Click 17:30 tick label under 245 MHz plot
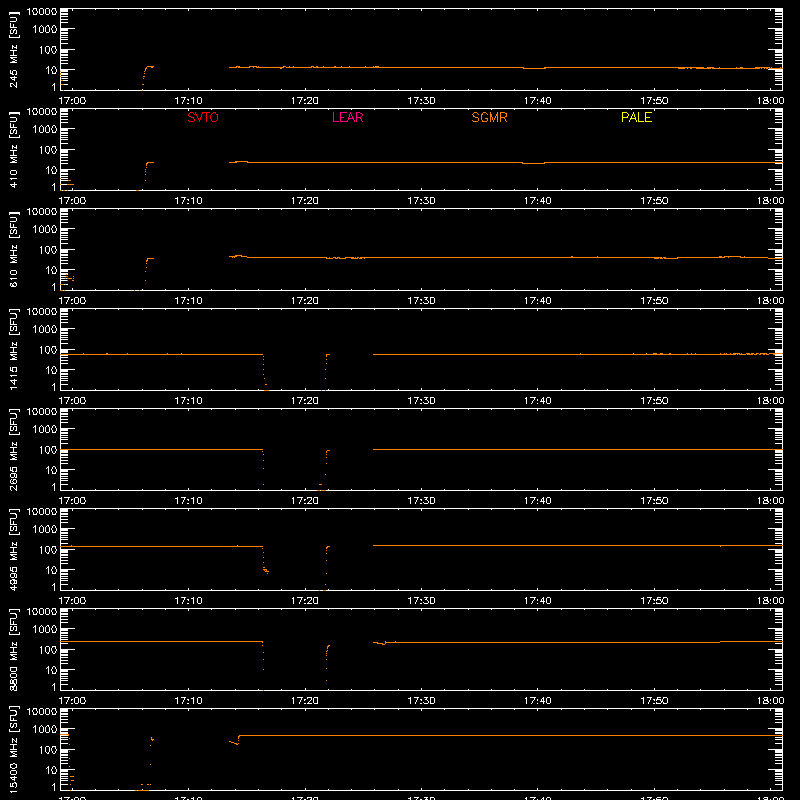 coord(421,101)
